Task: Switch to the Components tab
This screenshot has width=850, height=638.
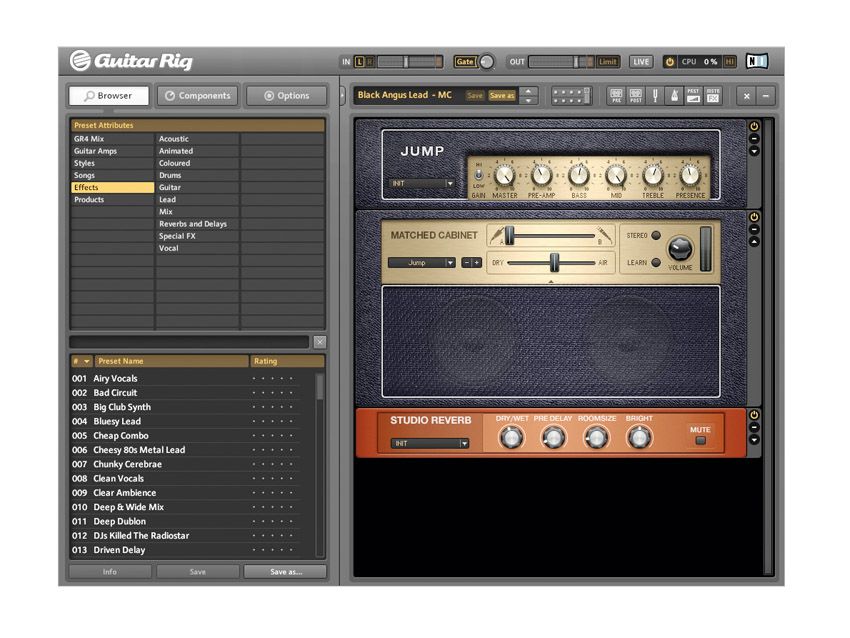Action: click(197, 95)
